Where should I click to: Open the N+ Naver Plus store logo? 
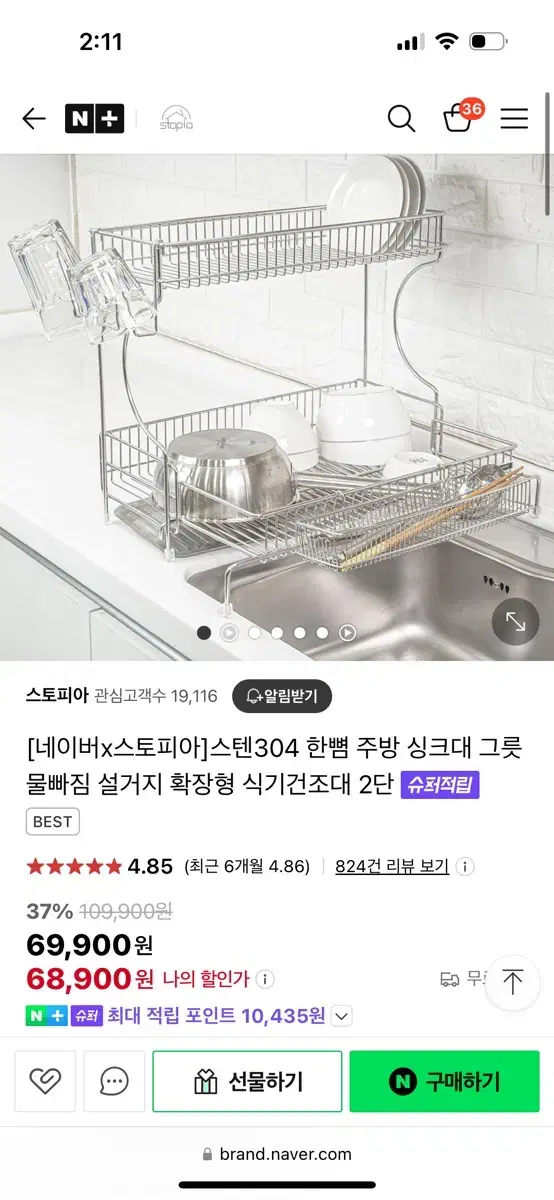click(95, 119)
